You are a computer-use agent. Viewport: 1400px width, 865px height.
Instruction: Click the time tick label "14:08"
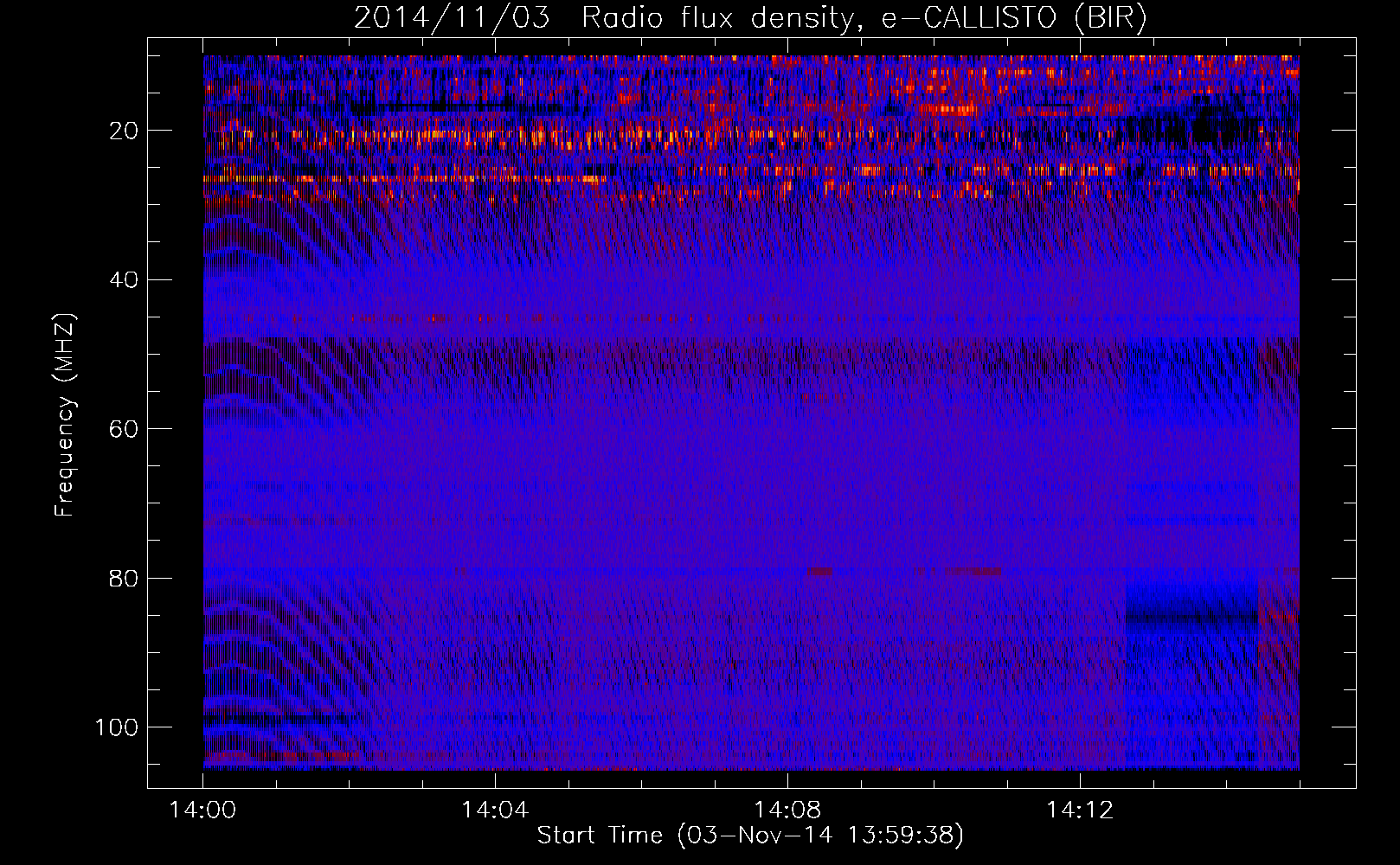pyautogui.click(x=787, y=811)
